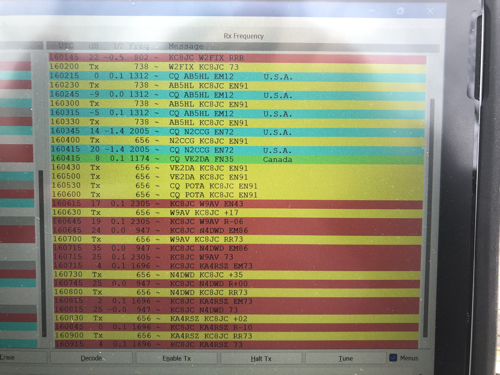Select KC8JC KA4RSZ EM73 at 160715
Viewport: 500px width, 375px height.
[237, 266]
